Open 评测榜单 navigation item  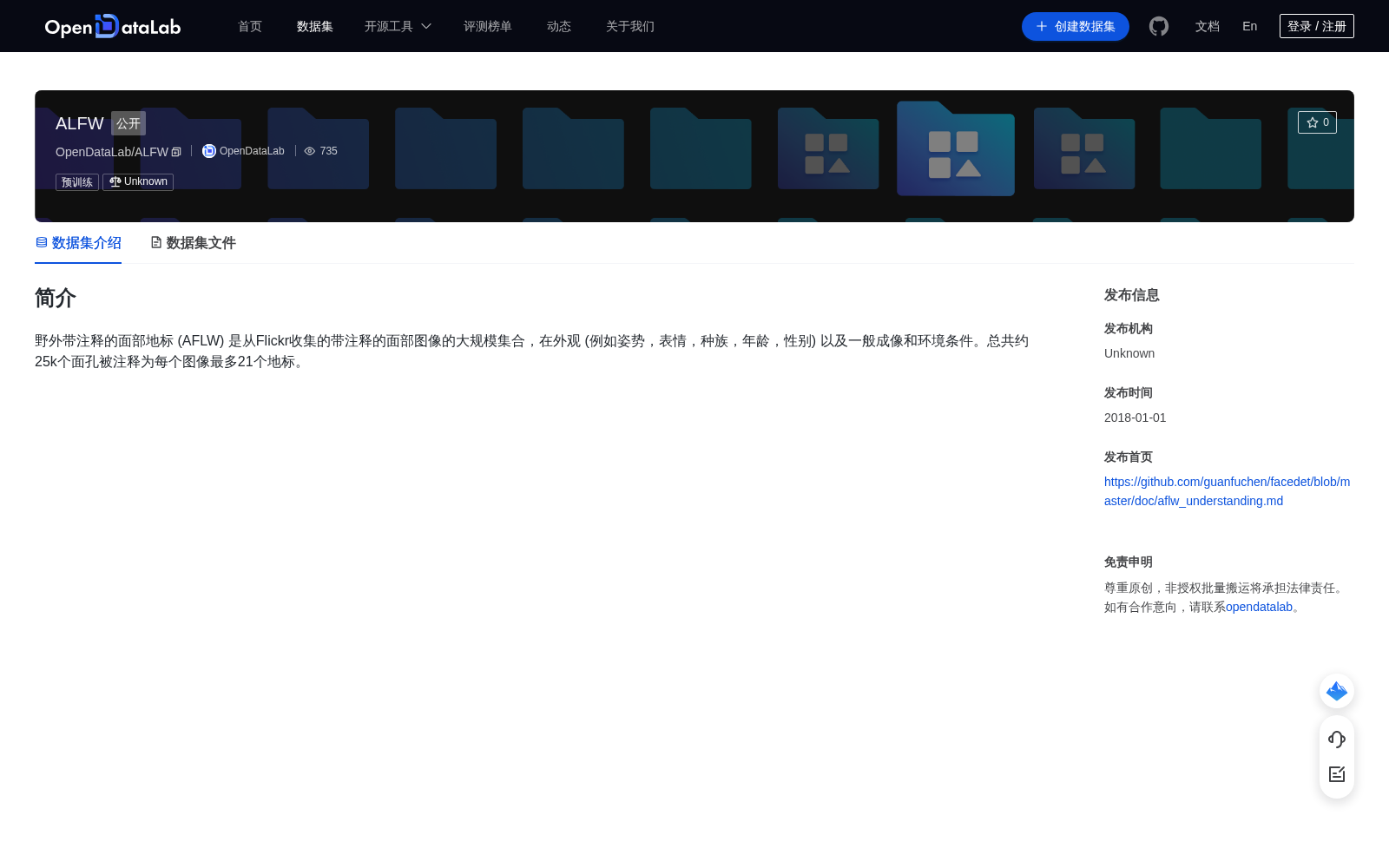[488, 26]
